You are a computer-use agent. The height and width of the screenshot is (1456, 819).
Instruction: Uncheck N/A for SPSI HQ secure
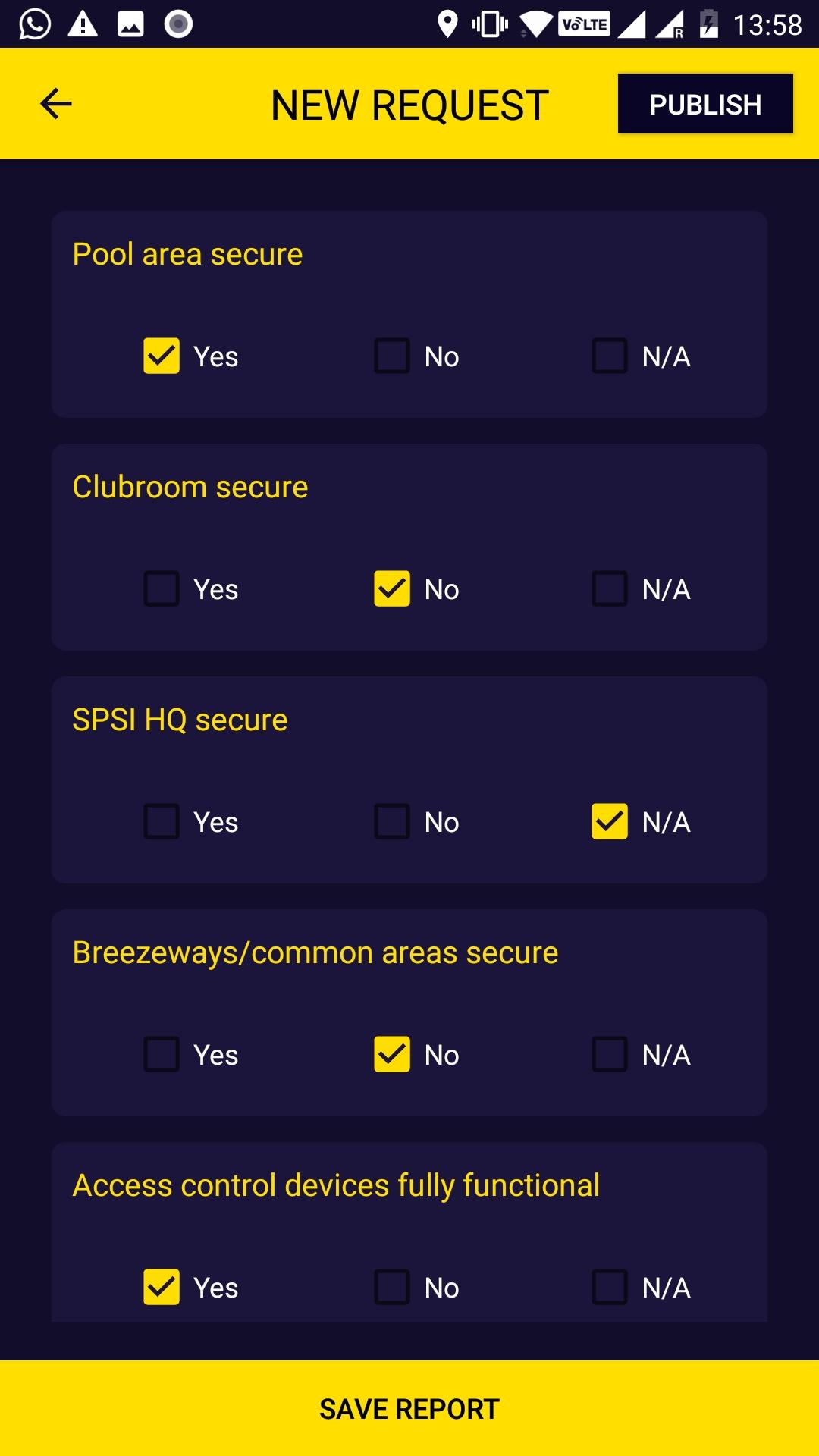(610, 821)
